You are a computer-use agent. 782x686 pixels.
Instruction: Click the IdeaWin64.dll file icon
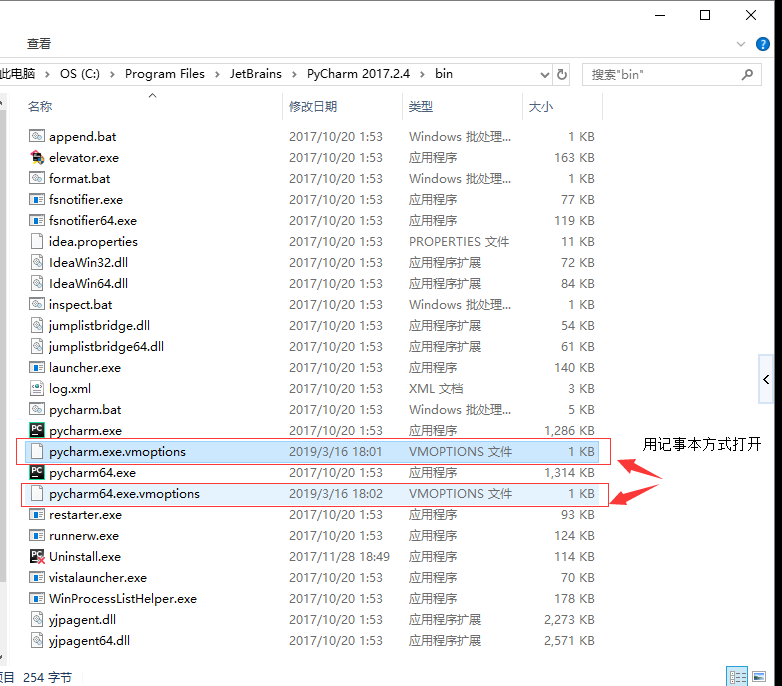37,283
